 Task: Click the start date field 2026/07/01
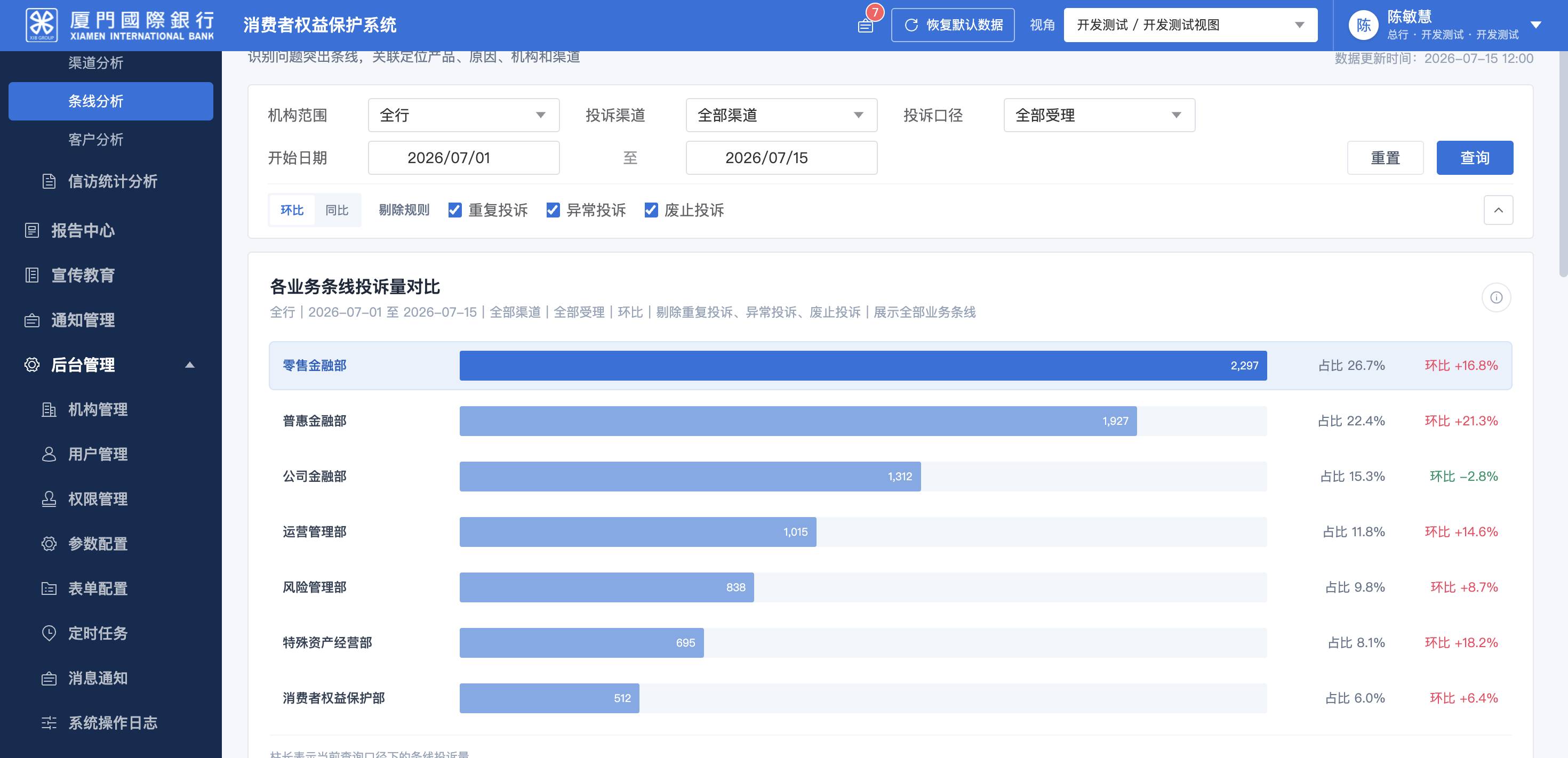464,158
